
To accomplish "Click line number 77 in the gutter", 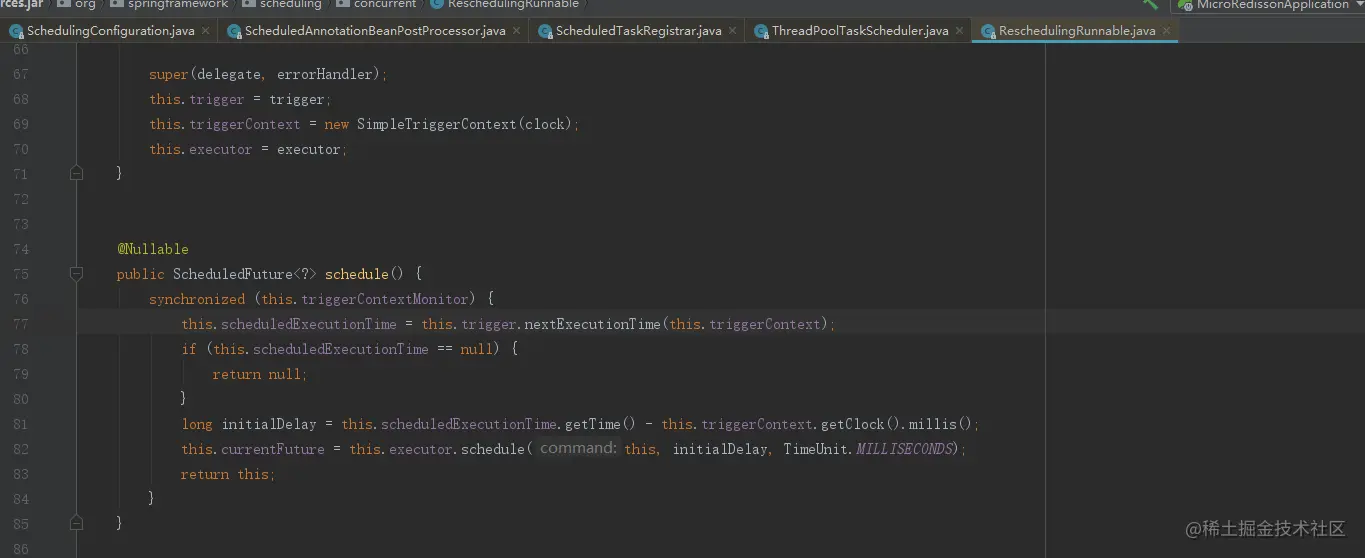I will (x=21, y=324).
